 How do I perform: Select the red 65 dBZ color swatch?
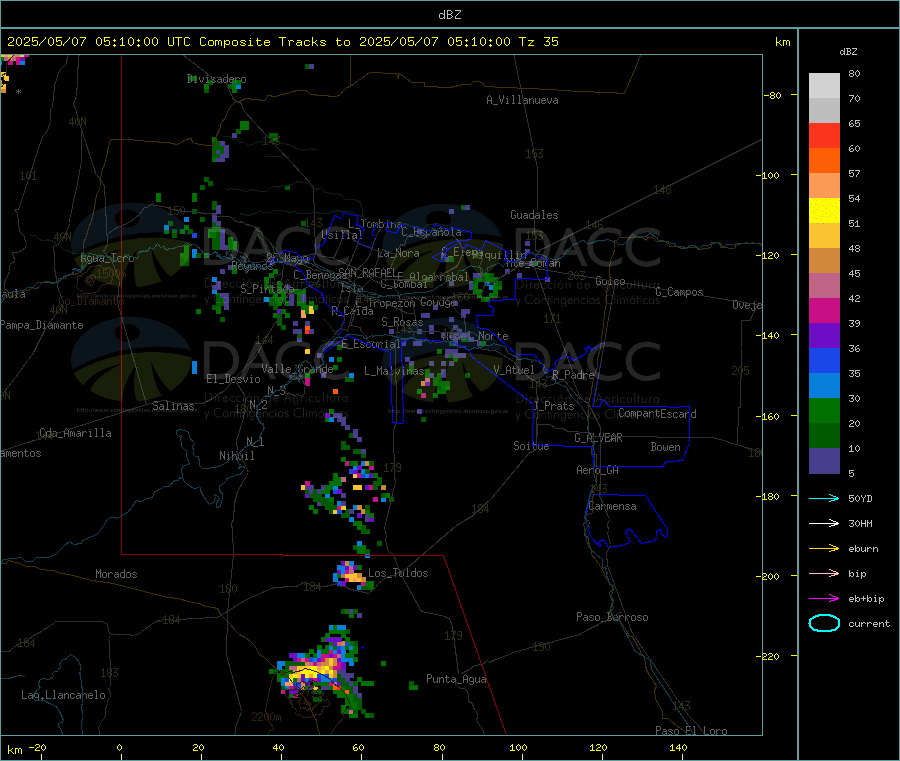tap(824, 135)
